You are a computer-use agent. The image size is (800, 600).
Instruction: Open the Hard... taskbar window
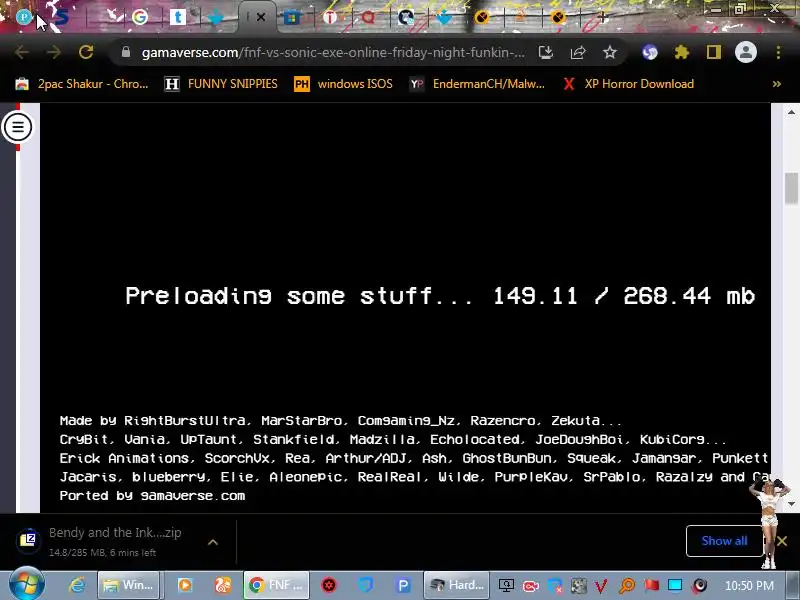pyautogui.click(x=456, y=585)
